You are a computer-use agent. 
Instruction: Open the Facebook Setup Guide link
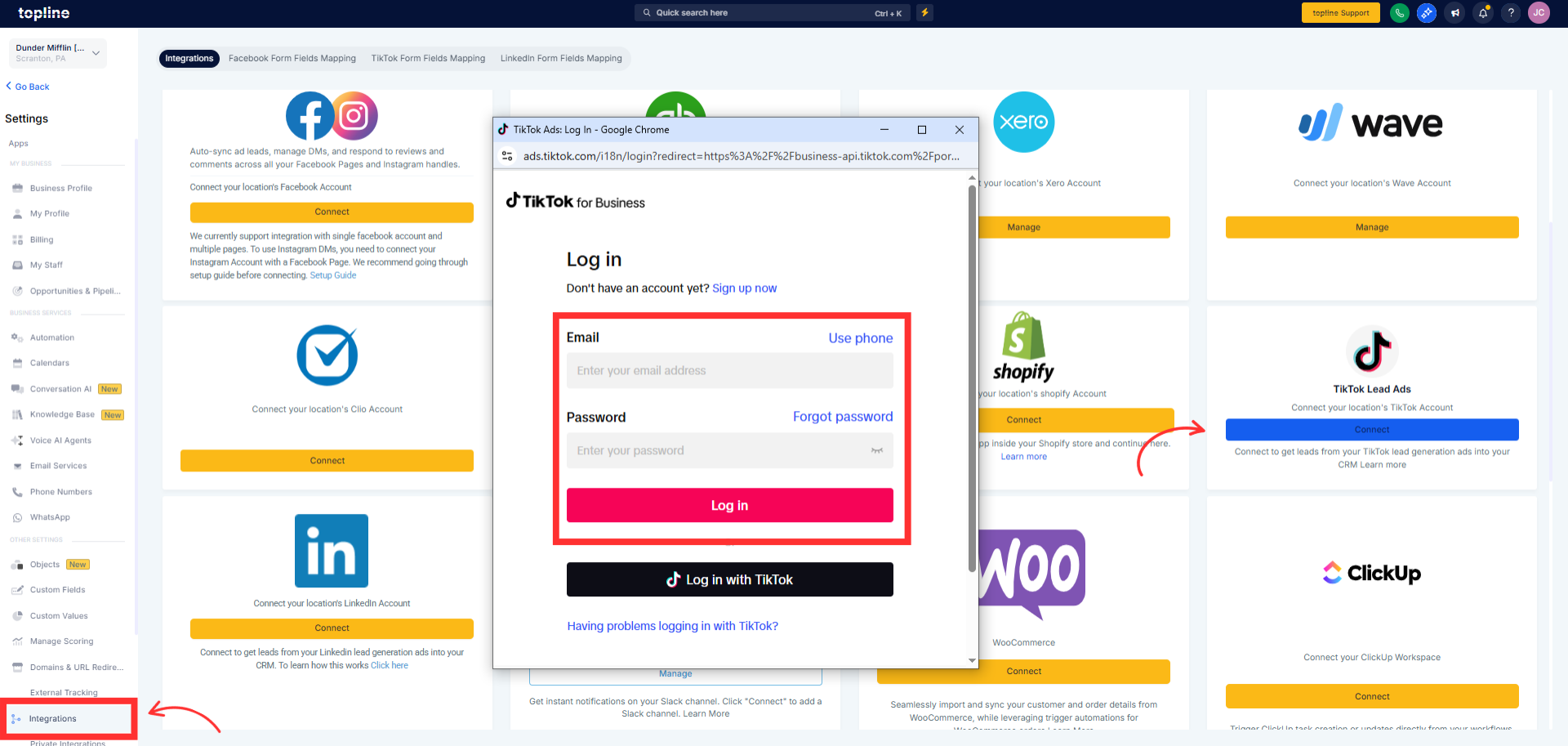pos(333,275)
